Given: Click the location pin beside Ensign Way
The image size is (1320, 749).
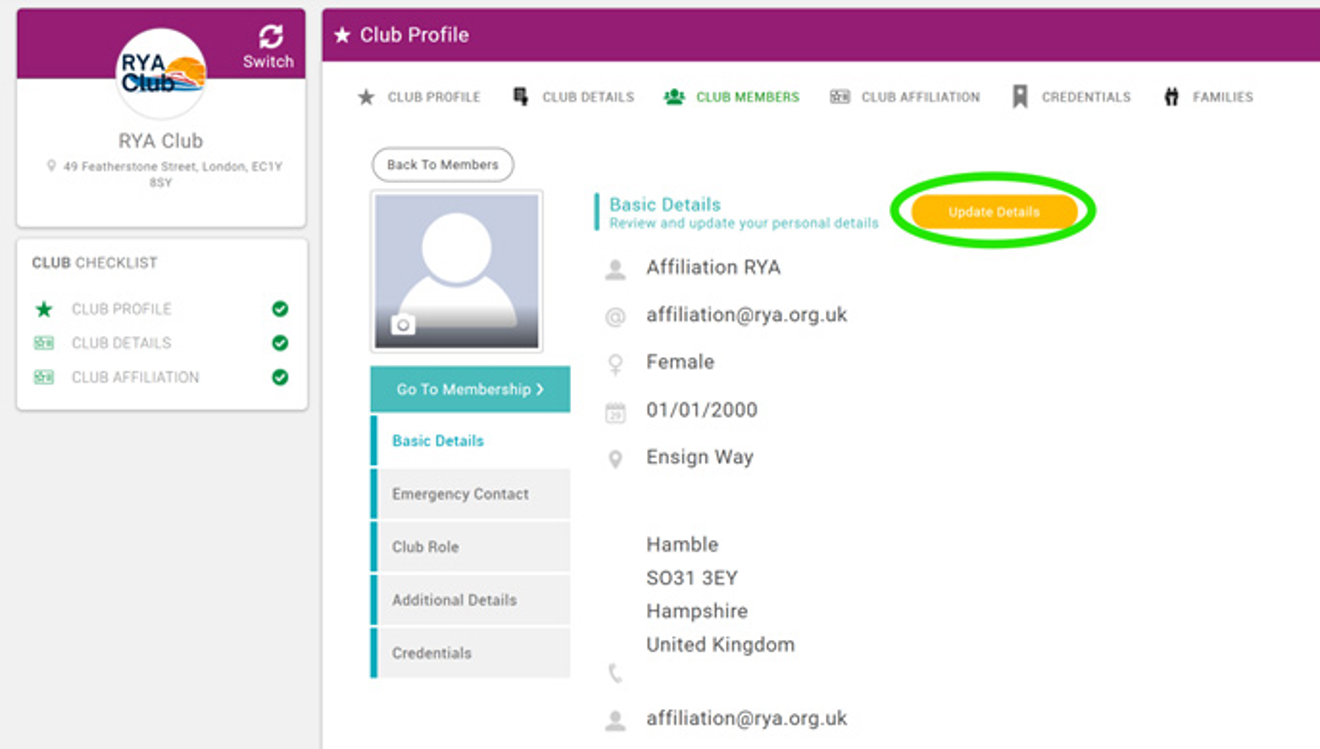Looking at the screenshot, I should coord(616,459).
